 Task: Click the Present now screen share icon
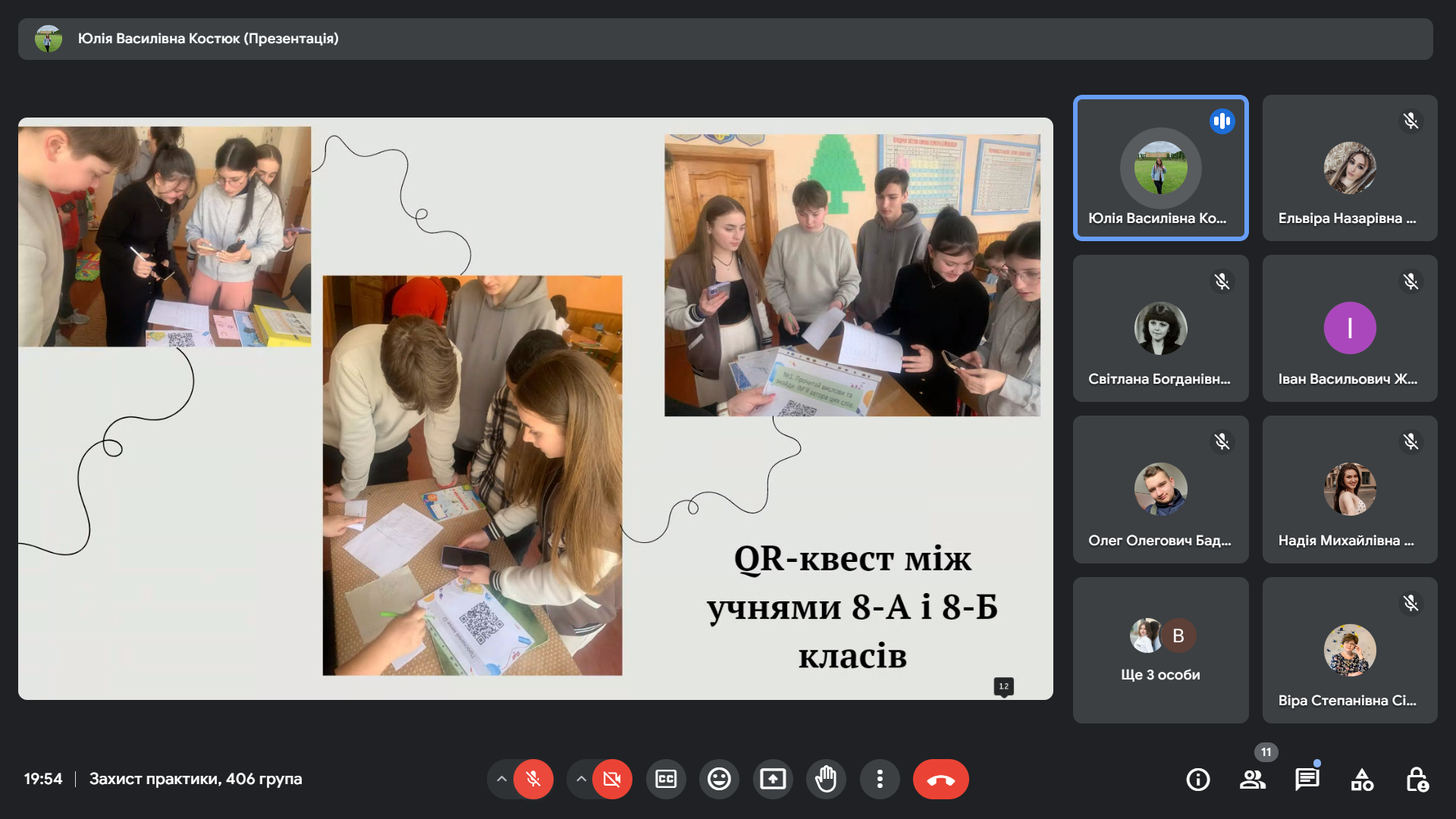coord(773,779)
